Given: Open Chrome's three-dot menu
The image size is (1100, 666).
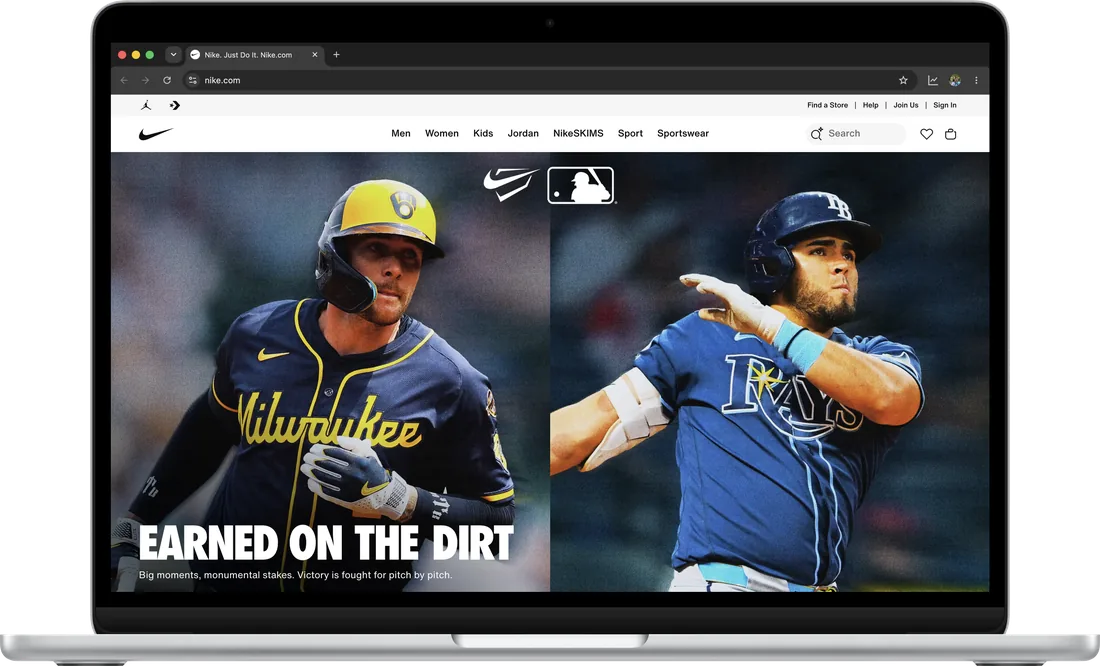Looking at the screenshot, I should point(976,81).
